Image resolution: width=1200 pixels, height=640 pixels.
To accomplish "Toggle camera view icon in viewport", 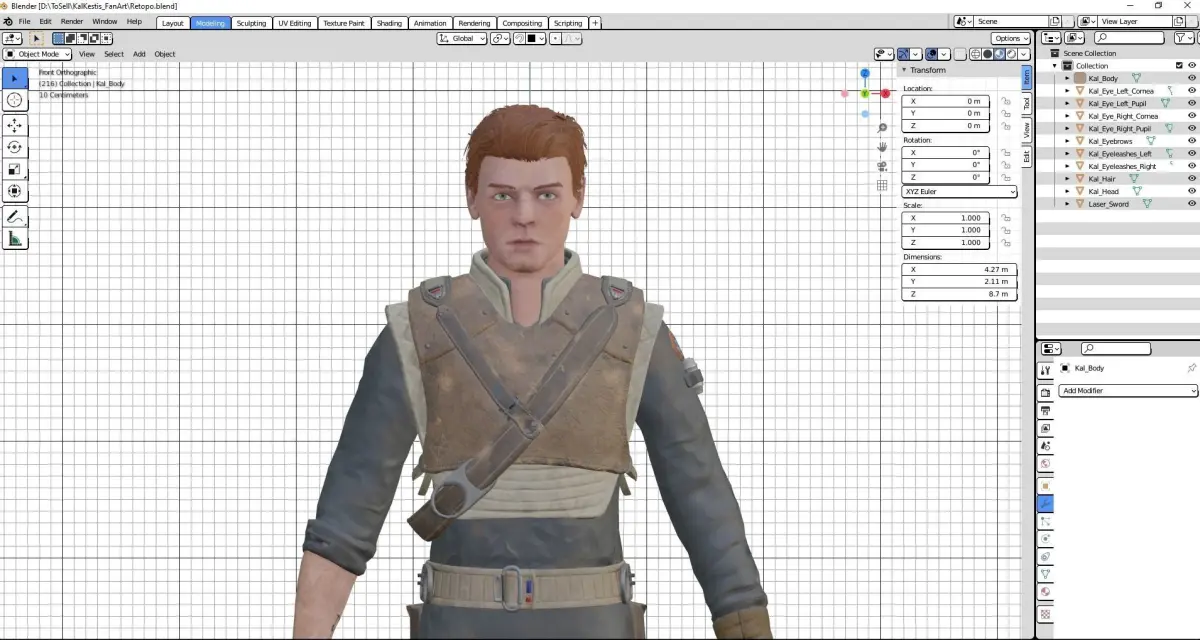I will 882,166.
